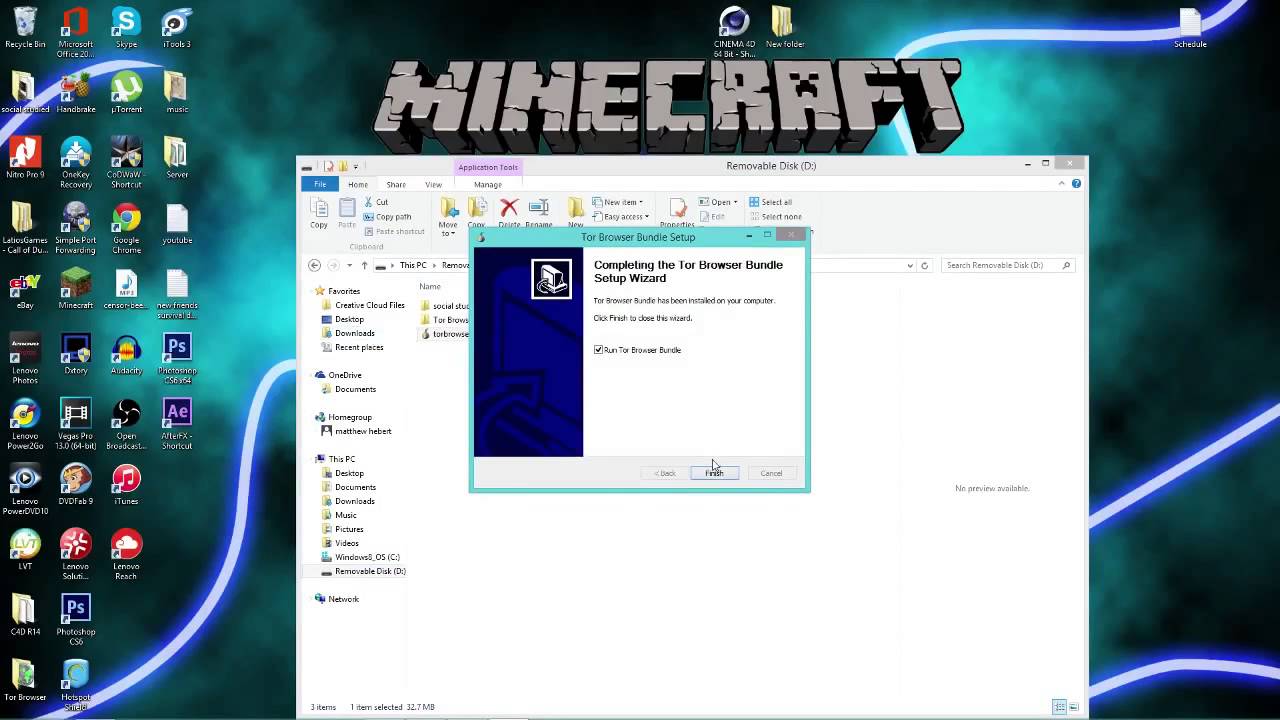The image size is (1280, 720).
Task: Select Removable Disk (D:) in the navigation pane
Action: [363, 571]
